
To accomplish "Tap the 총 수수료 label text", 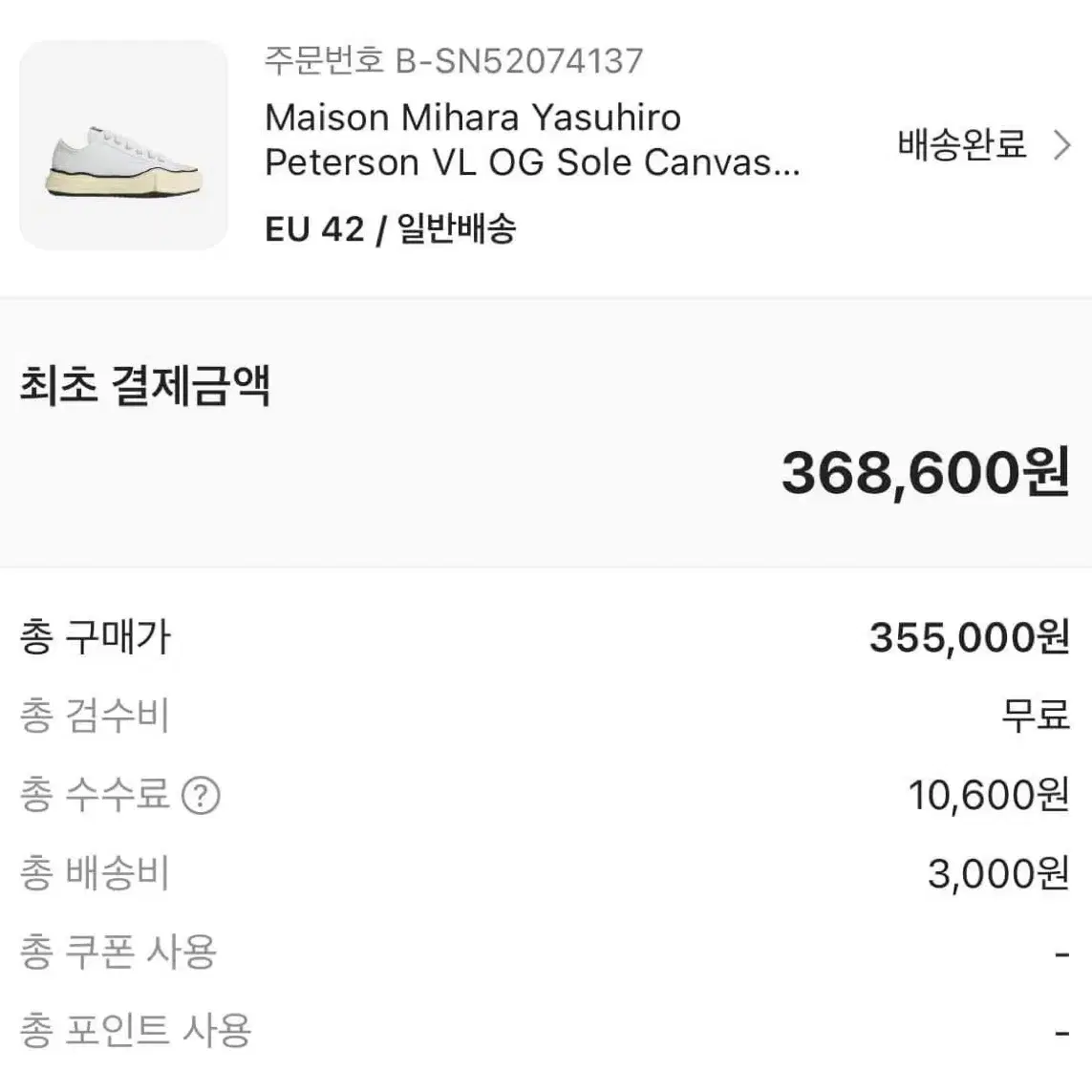I will (95, 795).
